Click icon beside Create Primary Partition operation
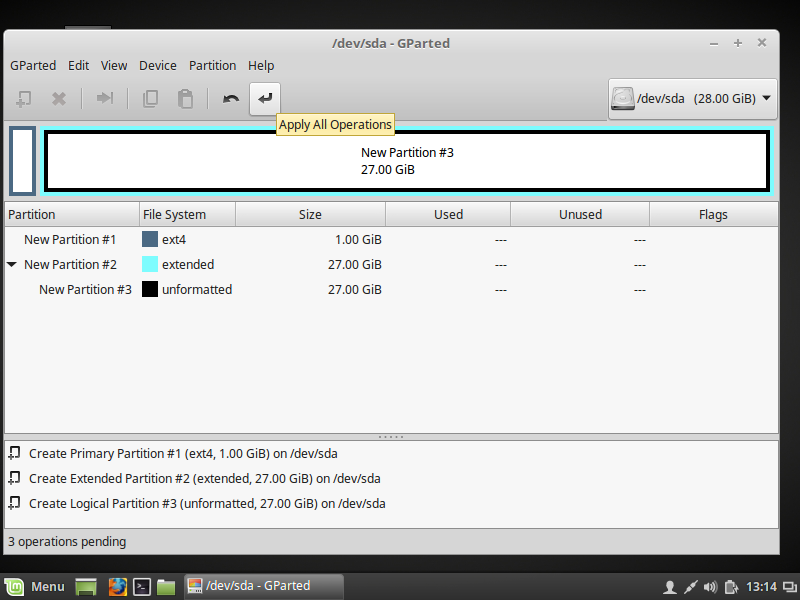Image resolution: width=800 pixels, height=600 pixels. click(x=14, y=453)
